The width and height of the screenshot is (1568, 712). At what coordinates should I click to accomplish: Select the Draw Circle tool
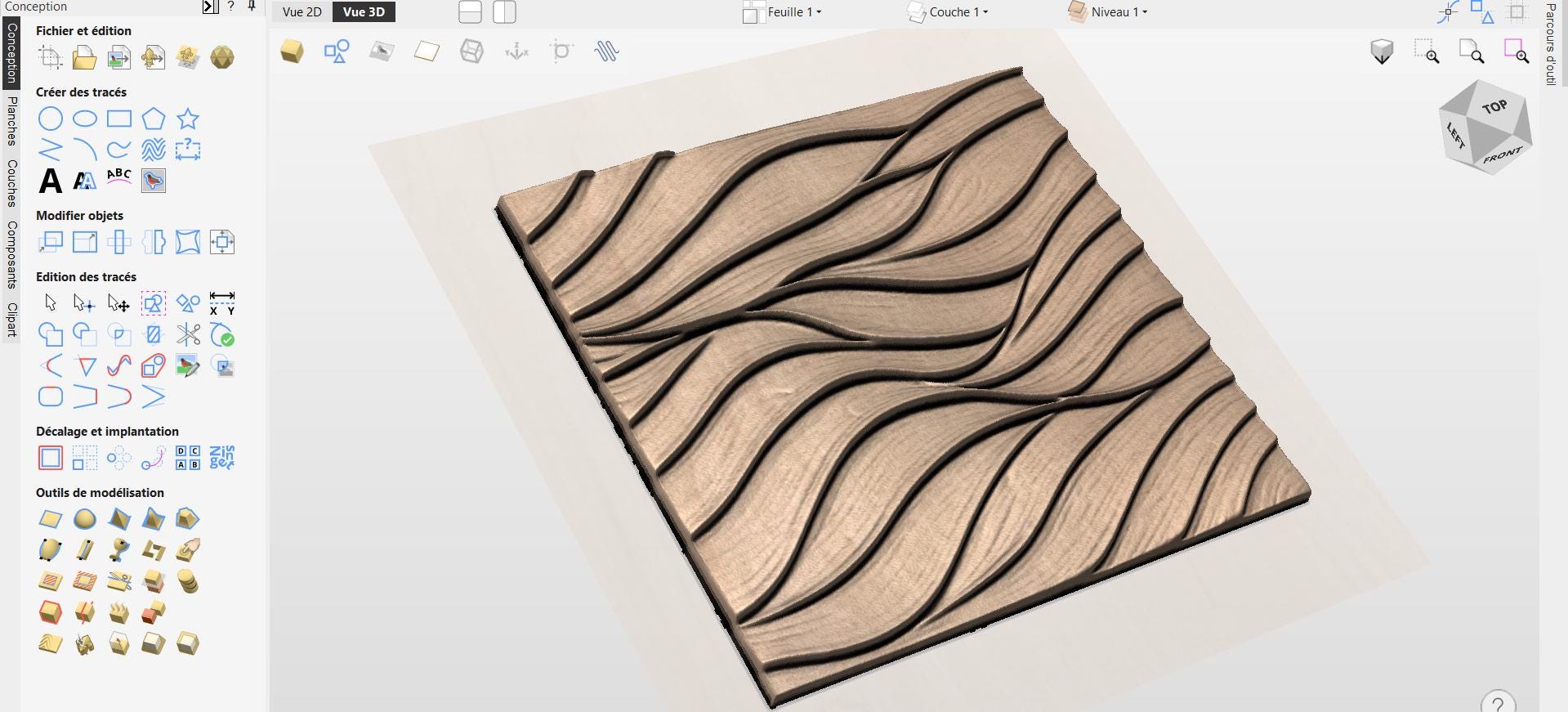51,119
